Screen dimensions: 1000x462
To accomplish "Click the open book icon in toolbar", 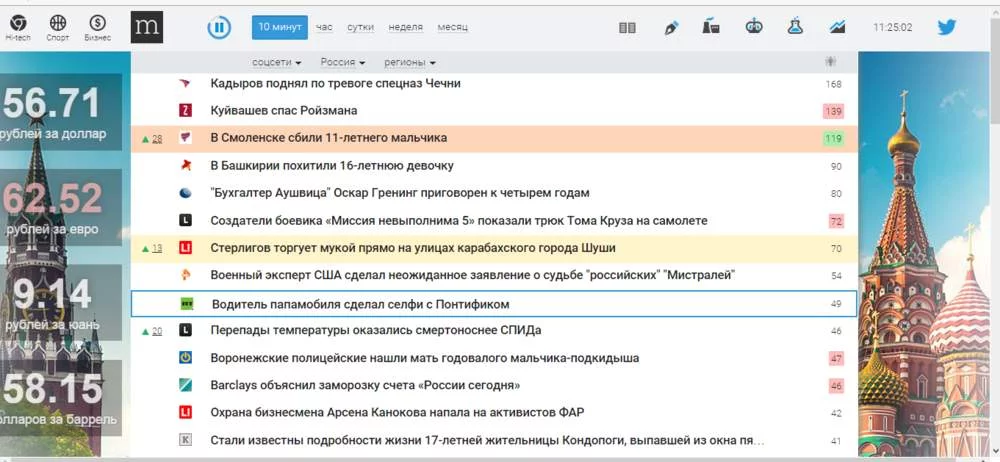I will point(627,28).
